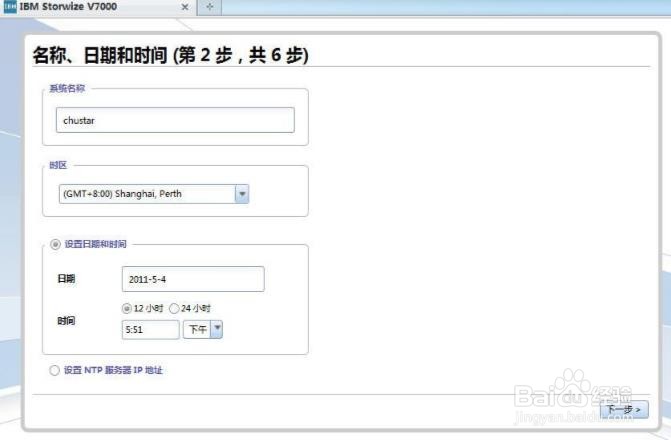Click the 时区 group label
This screenshot has height=440, width=671.
pos(58,165)
